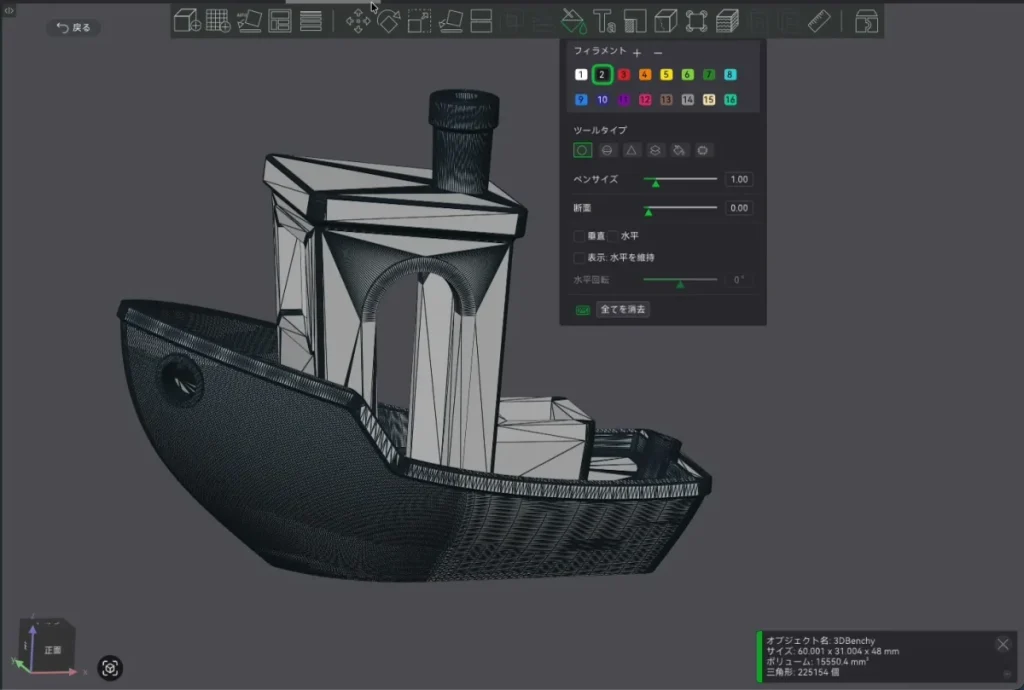Select indigo filament 10 swatch

[x=602, y=99]
